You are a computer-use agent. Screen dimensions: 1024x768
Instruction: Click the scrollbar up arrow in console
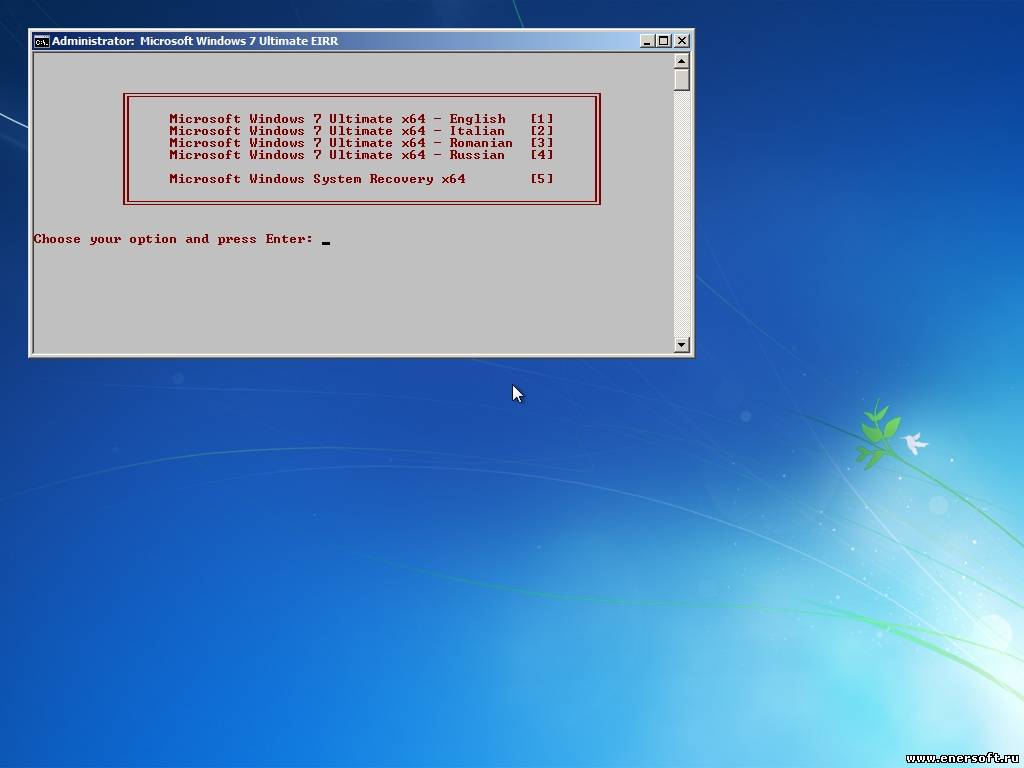[682, 60]
